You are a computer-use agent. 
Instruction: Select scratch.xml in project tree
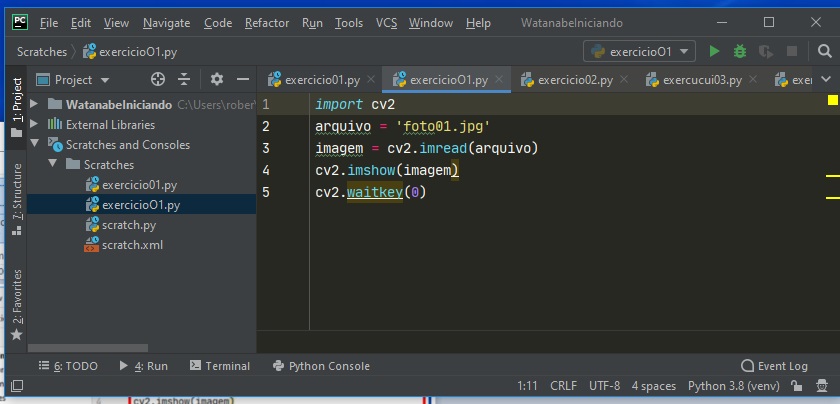(x=132, y=245)
